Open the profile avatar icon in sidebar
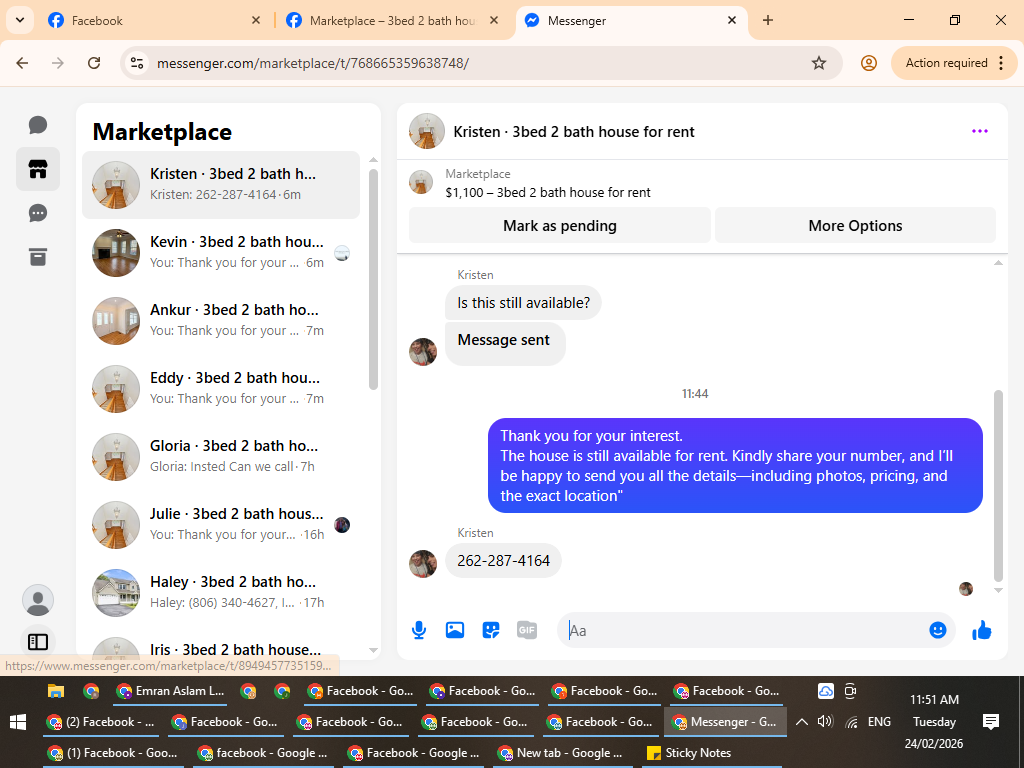Screen dimensions: 1024x768 [38, 600]
